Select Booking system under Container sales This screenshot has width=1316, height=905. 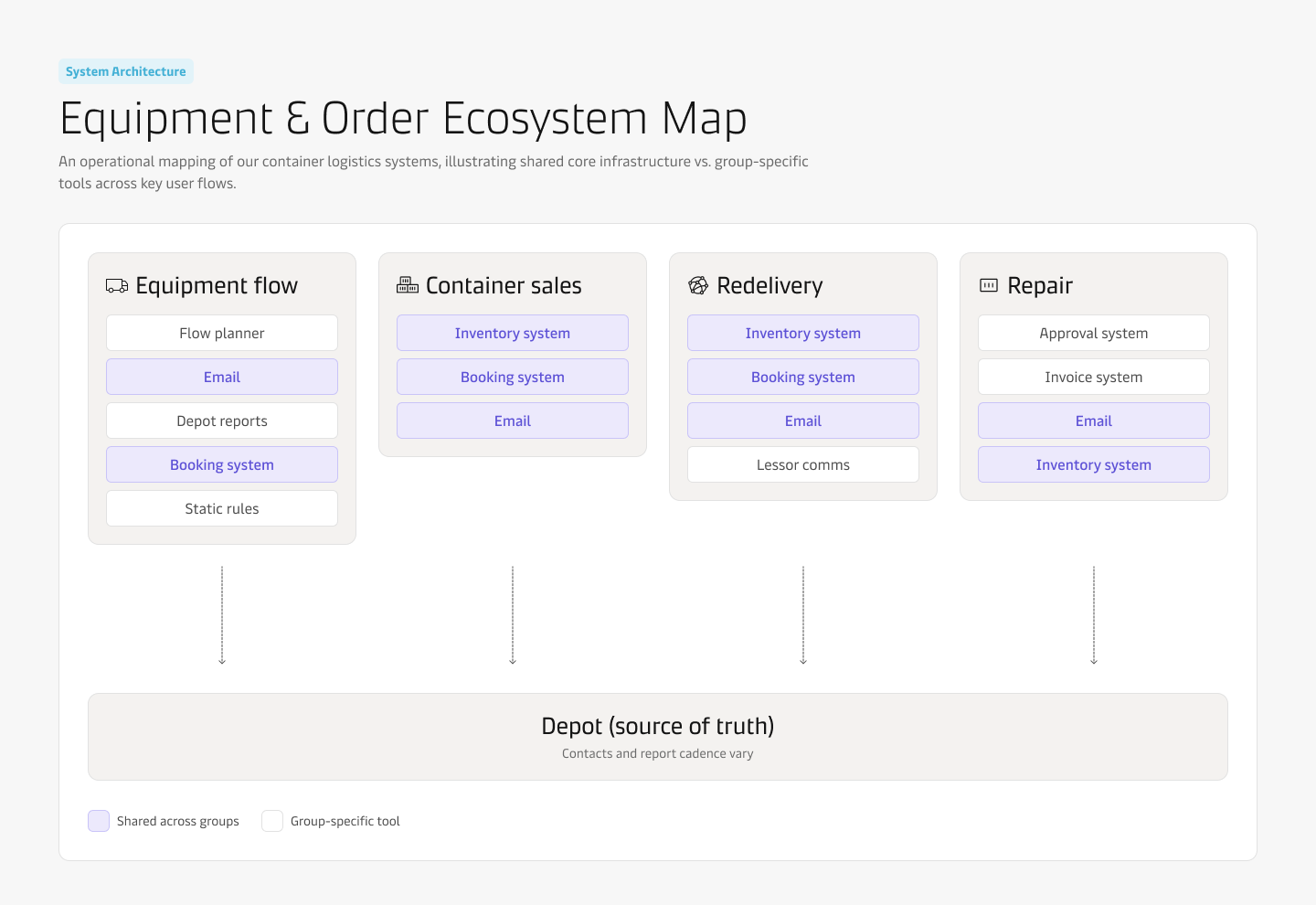[513, 377]
